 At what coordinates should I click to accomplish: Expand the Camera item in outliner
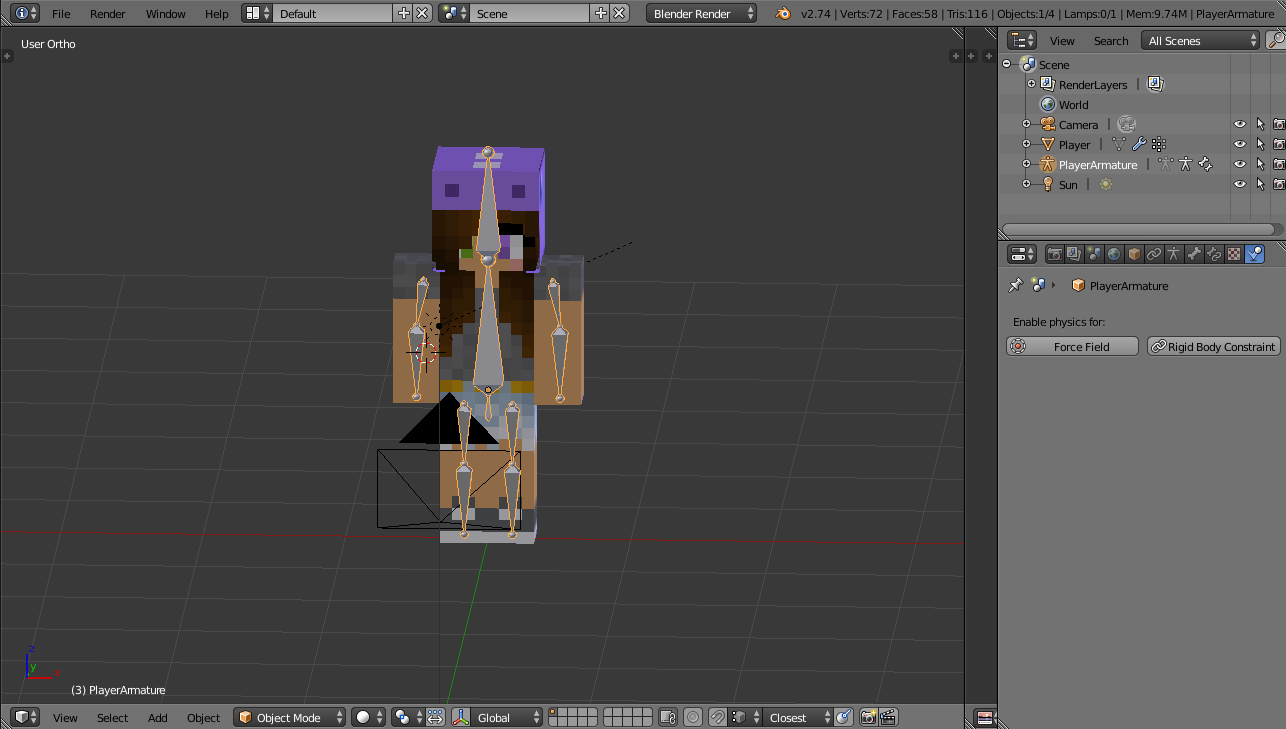pos(1026,124)
